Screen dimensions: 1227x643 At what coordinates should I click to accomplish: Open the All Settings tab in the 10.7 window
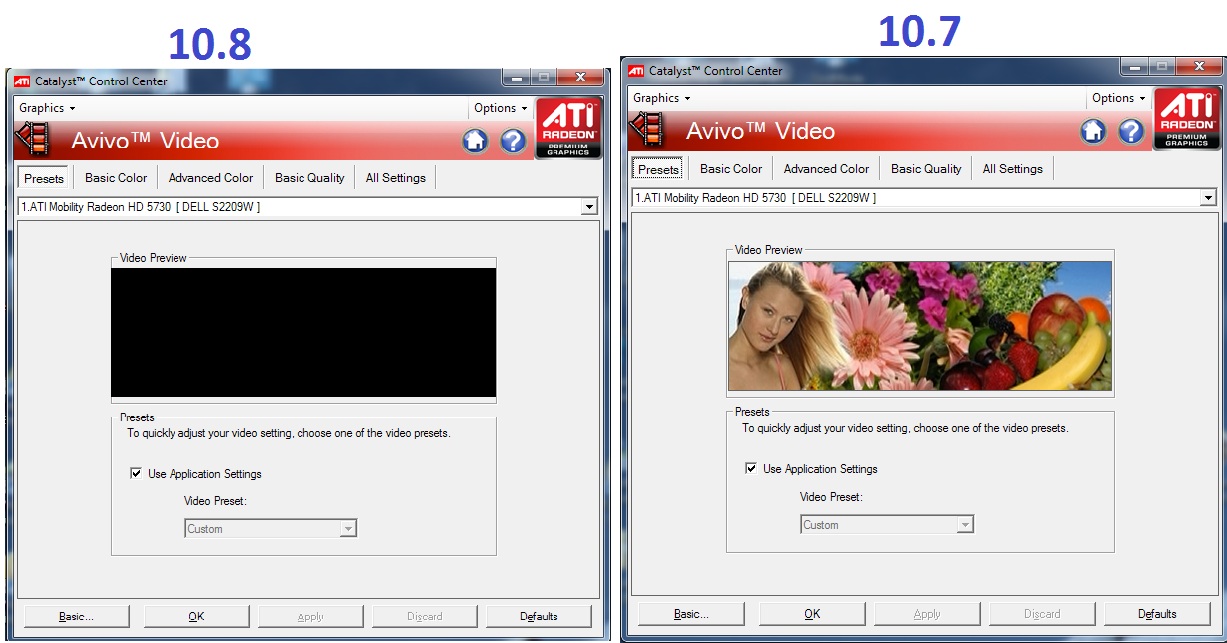tap(1012, 169)
